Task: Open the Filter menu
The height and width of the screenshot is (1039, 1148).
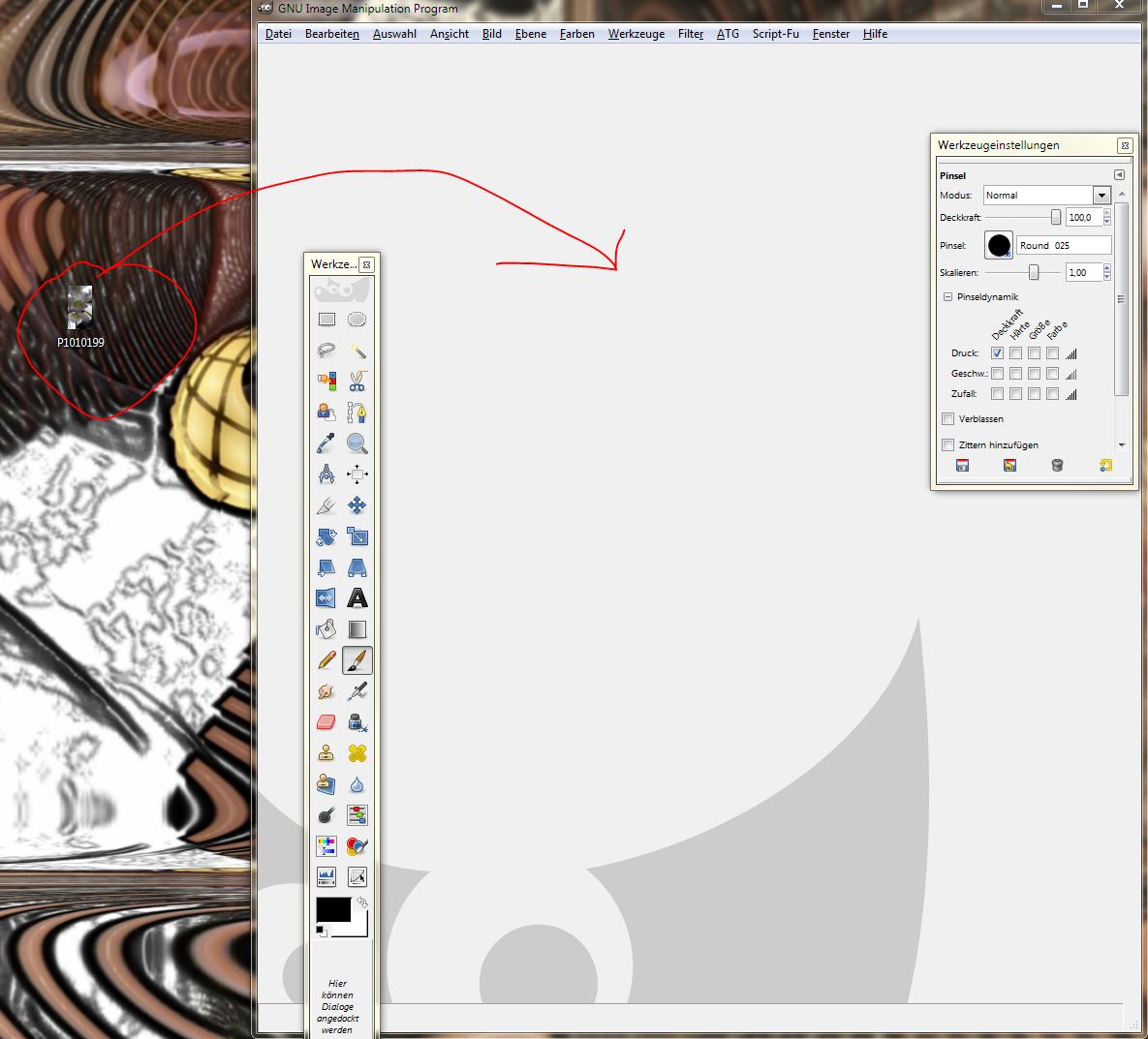Action: pyautogui.click(x=690, y=34)
